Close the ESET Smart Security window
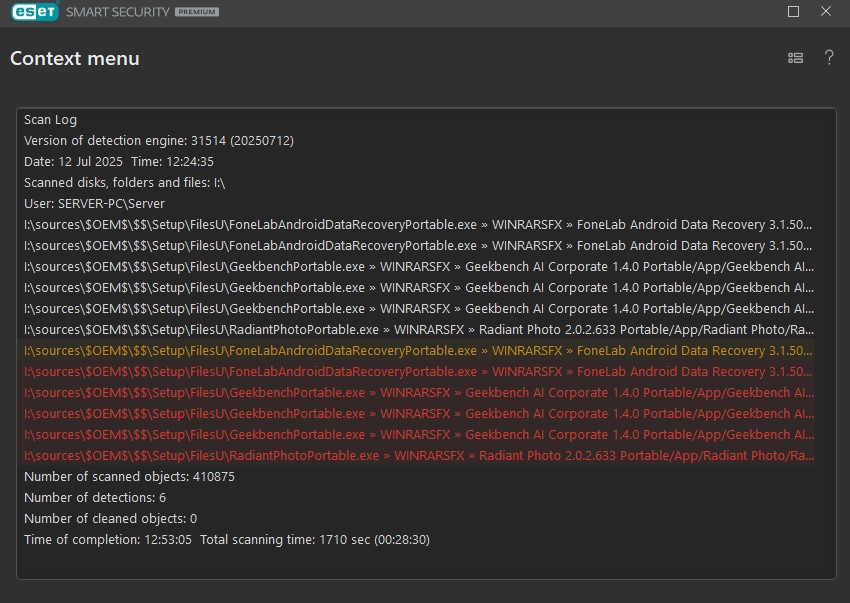Image resolution: width=850 pixels, height=603 pixels. pos(826,11)
